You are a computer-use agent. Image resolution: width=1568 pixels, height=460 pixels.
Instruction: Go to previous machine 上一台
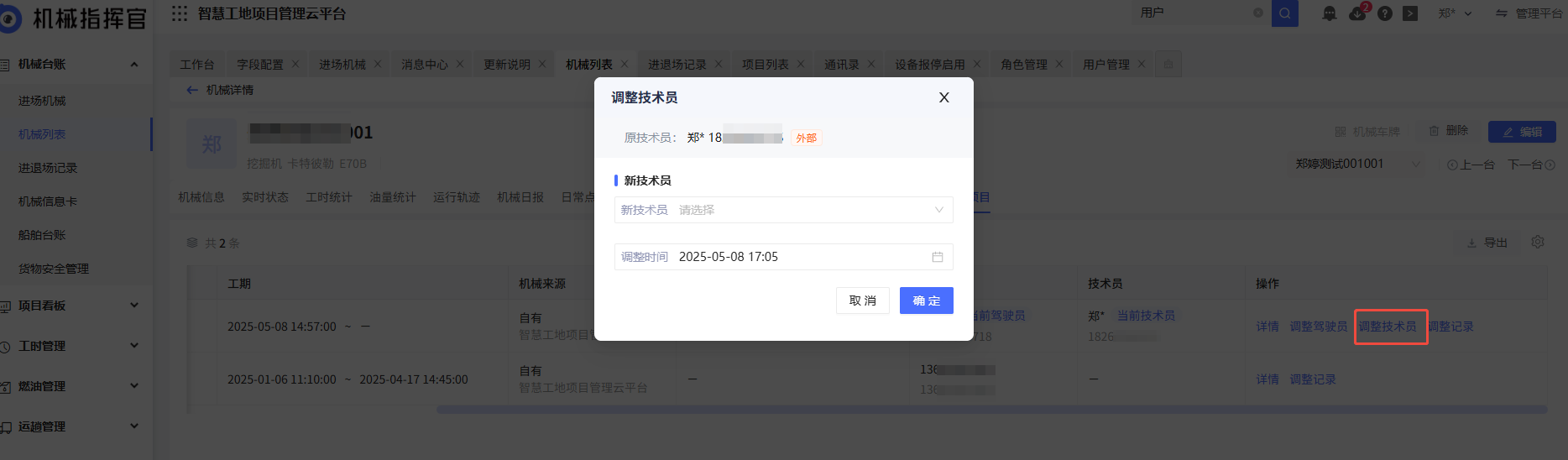(x=1471, y=165)
